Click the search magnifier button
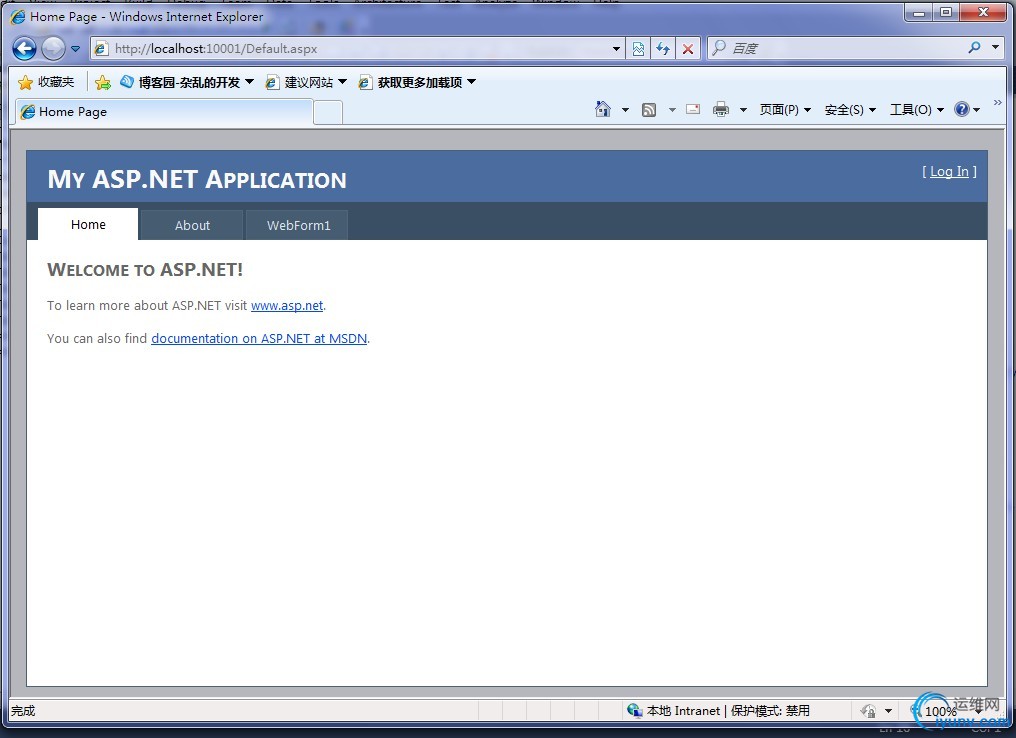This screenshot has width=1016, height=738. 975,48
